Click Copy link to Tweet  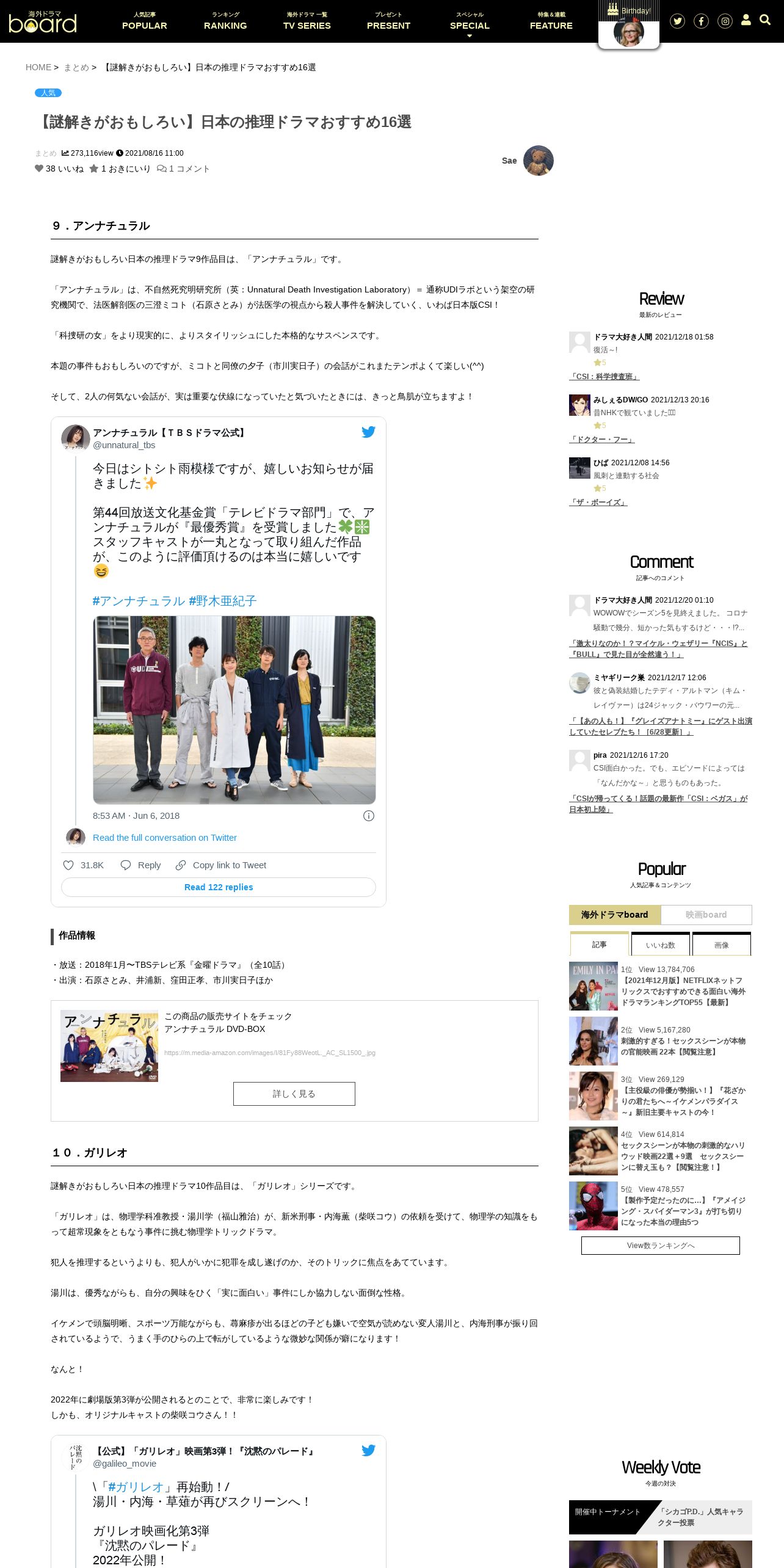click(221, 865)
